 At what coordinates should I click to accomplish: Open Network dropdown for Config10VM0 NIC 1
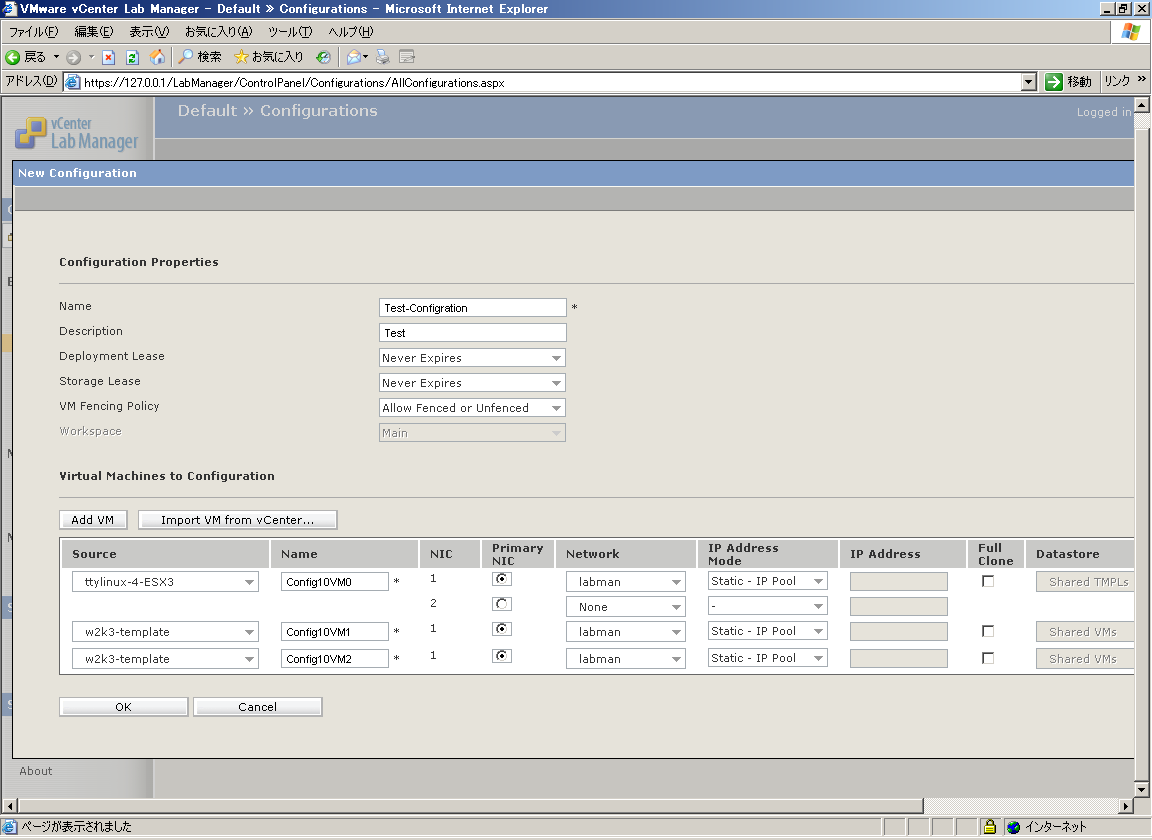pyautogui.click(x=626, y=582)
